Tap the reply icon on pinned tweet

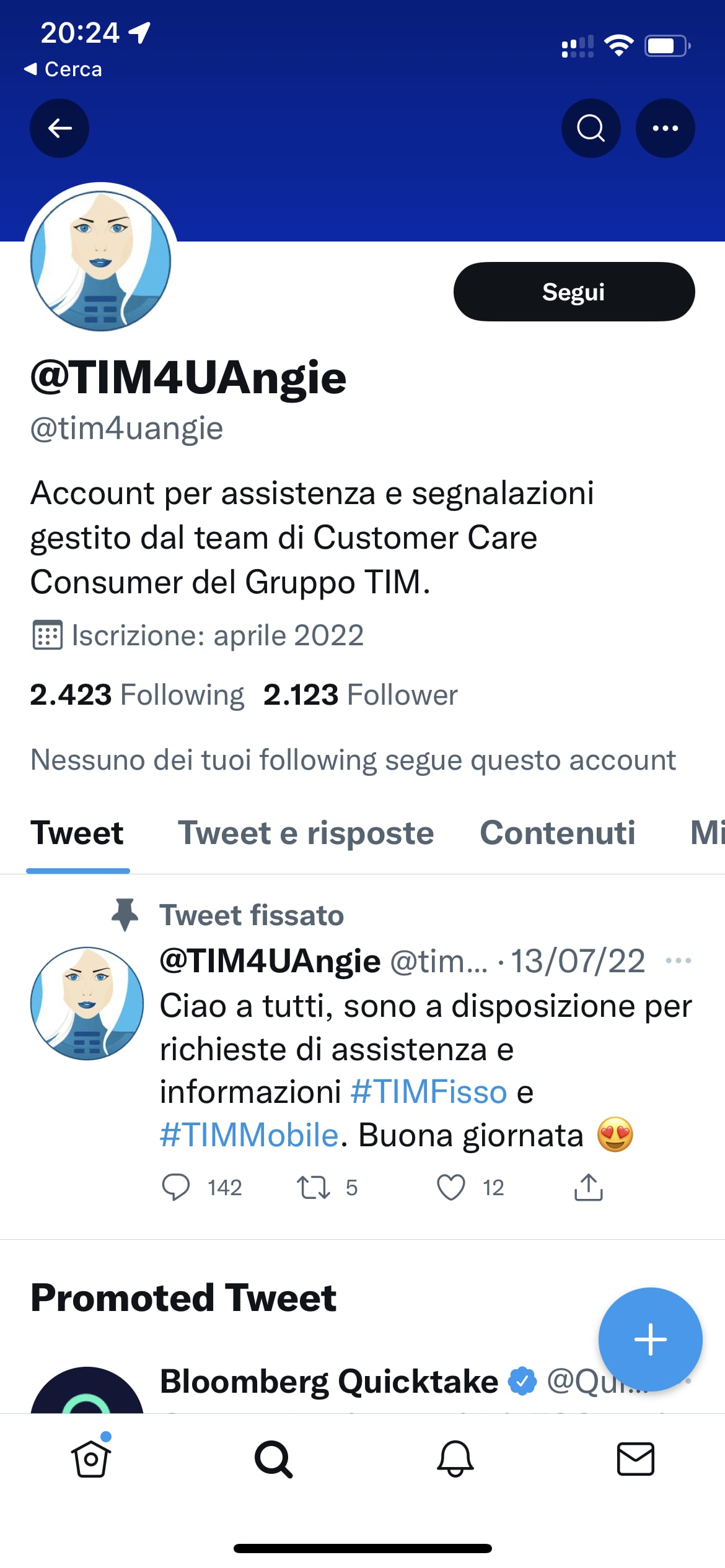click(x=176, y=1187)
